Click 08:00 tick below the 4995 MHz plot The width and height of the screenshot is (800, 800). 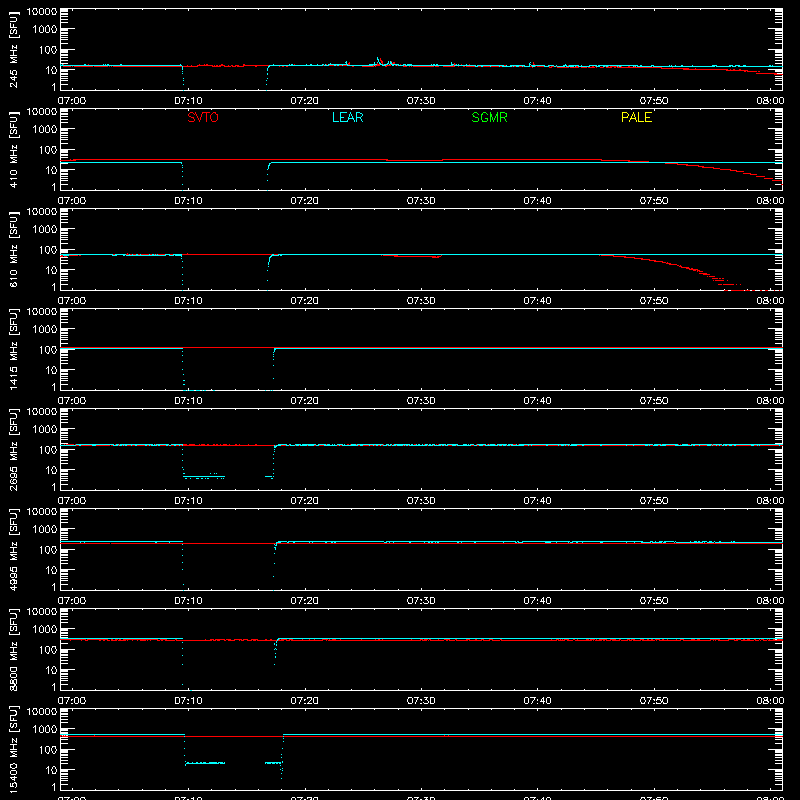(x=770, y=601)
